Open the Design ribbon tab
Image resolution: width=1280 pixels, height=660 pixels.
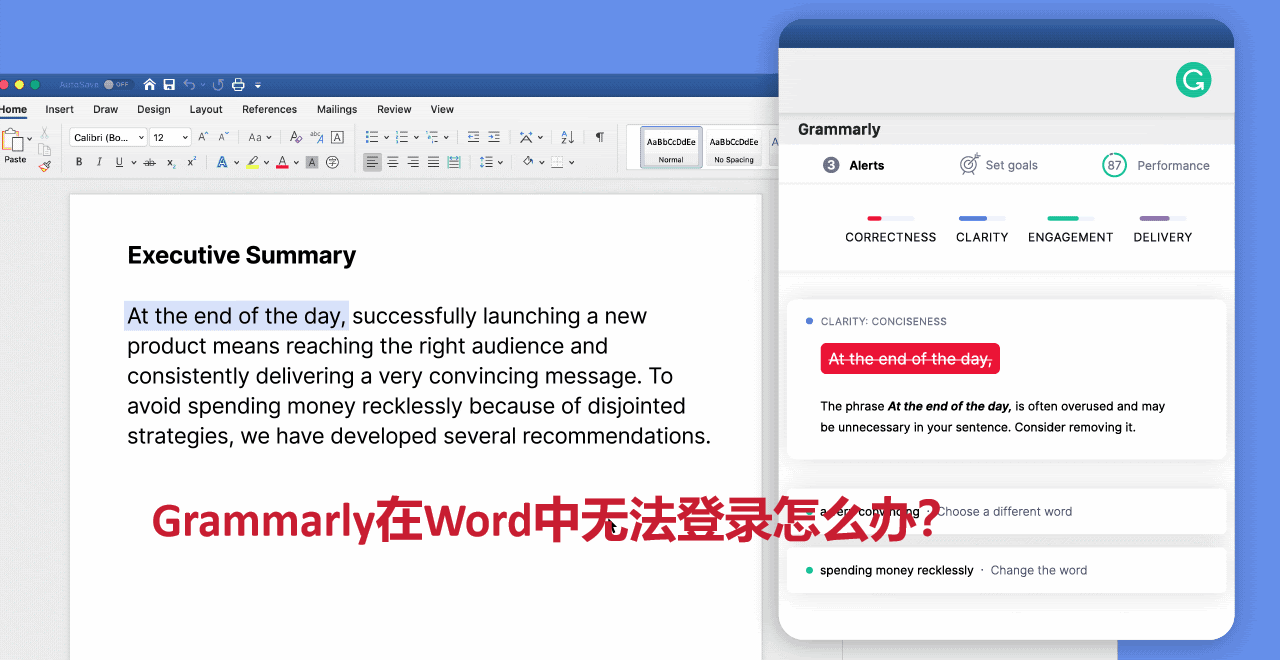154,109
